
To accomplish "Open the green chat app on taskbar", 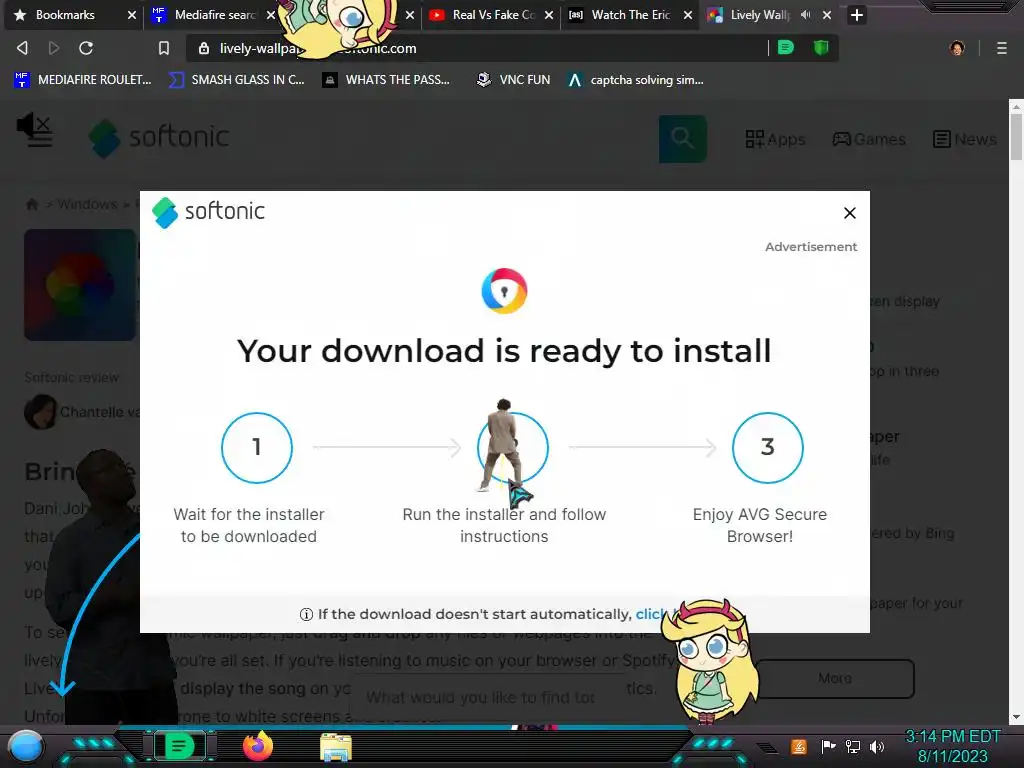I will coord(179,745).
